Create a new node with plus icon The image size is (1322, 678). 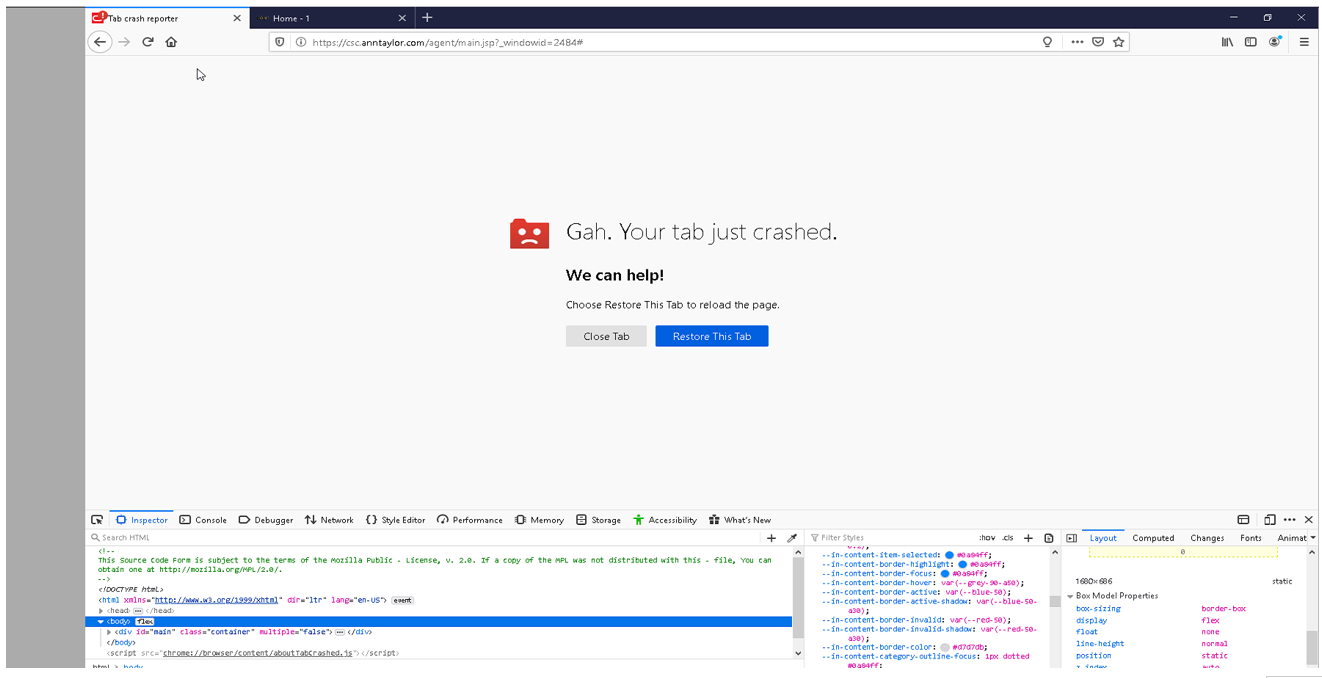click(x=771, y=538)
